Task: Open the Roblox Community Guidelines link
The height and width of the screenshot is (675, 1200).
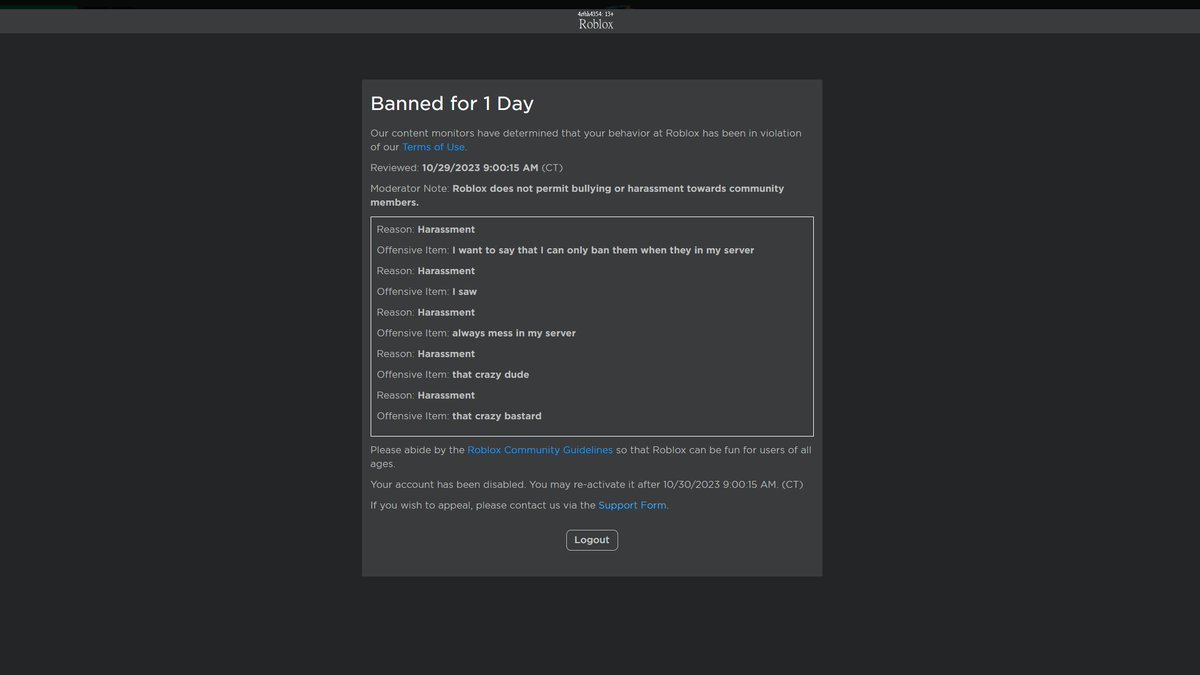Action: click(x=540, y=450)
